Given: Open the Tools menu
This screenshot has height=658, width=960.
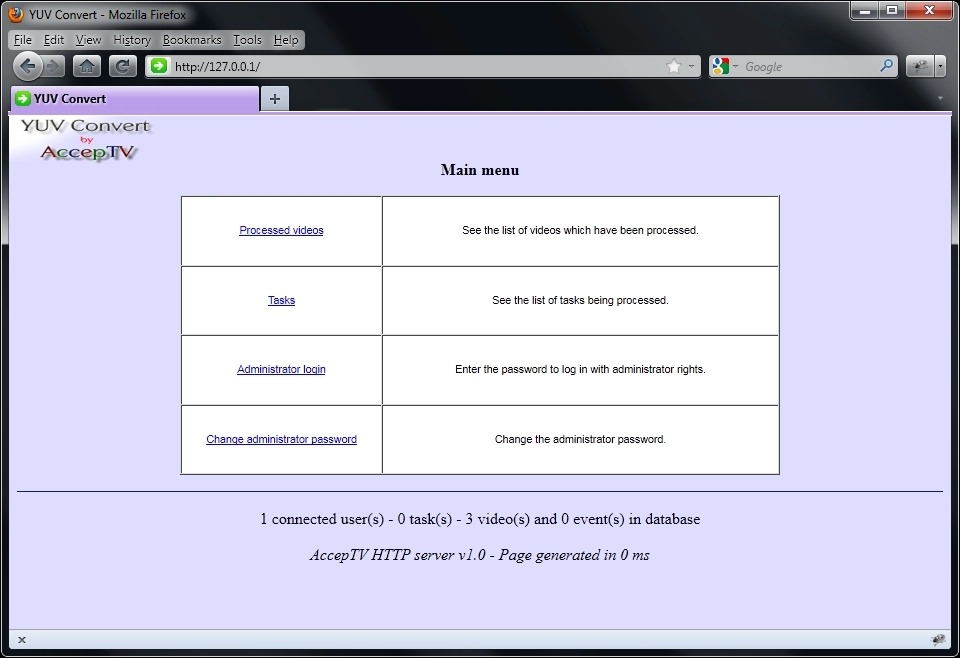Looking at the screenshot, I should [247, 40].
